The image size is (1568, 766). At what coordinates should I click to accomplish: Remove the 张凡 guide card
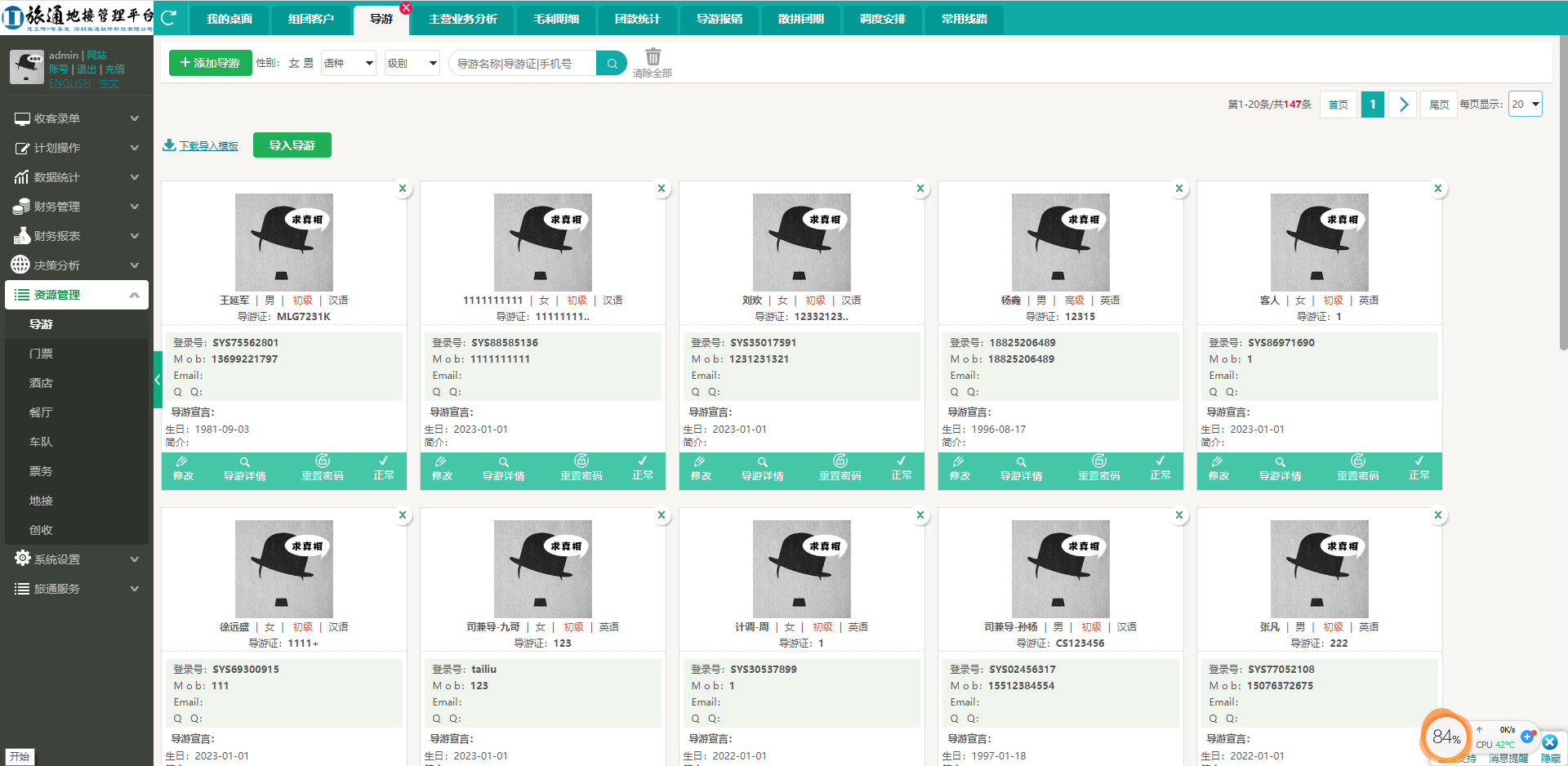[x=1438, y=515]
